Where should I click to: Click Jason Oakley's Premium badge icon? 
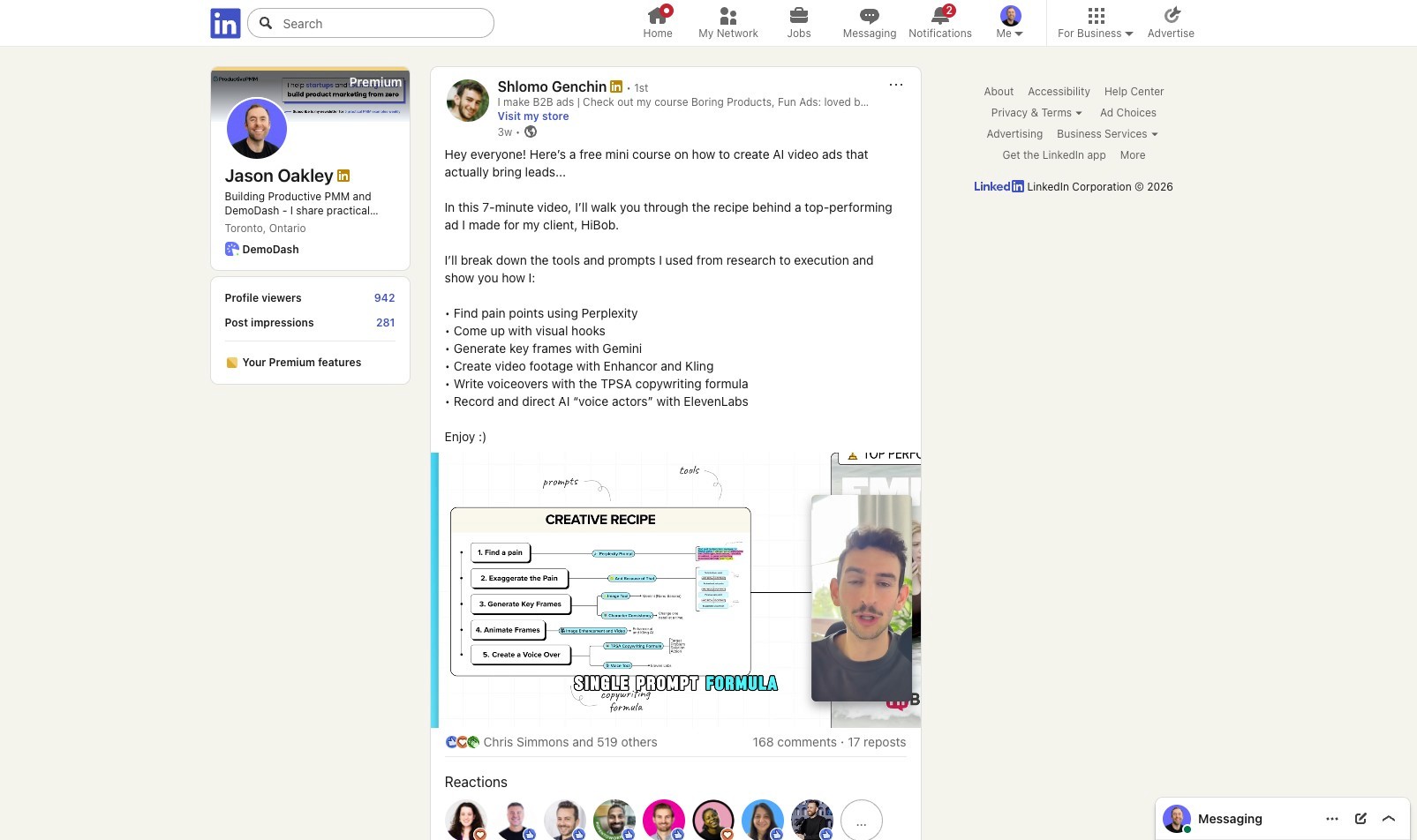(343, 176)
